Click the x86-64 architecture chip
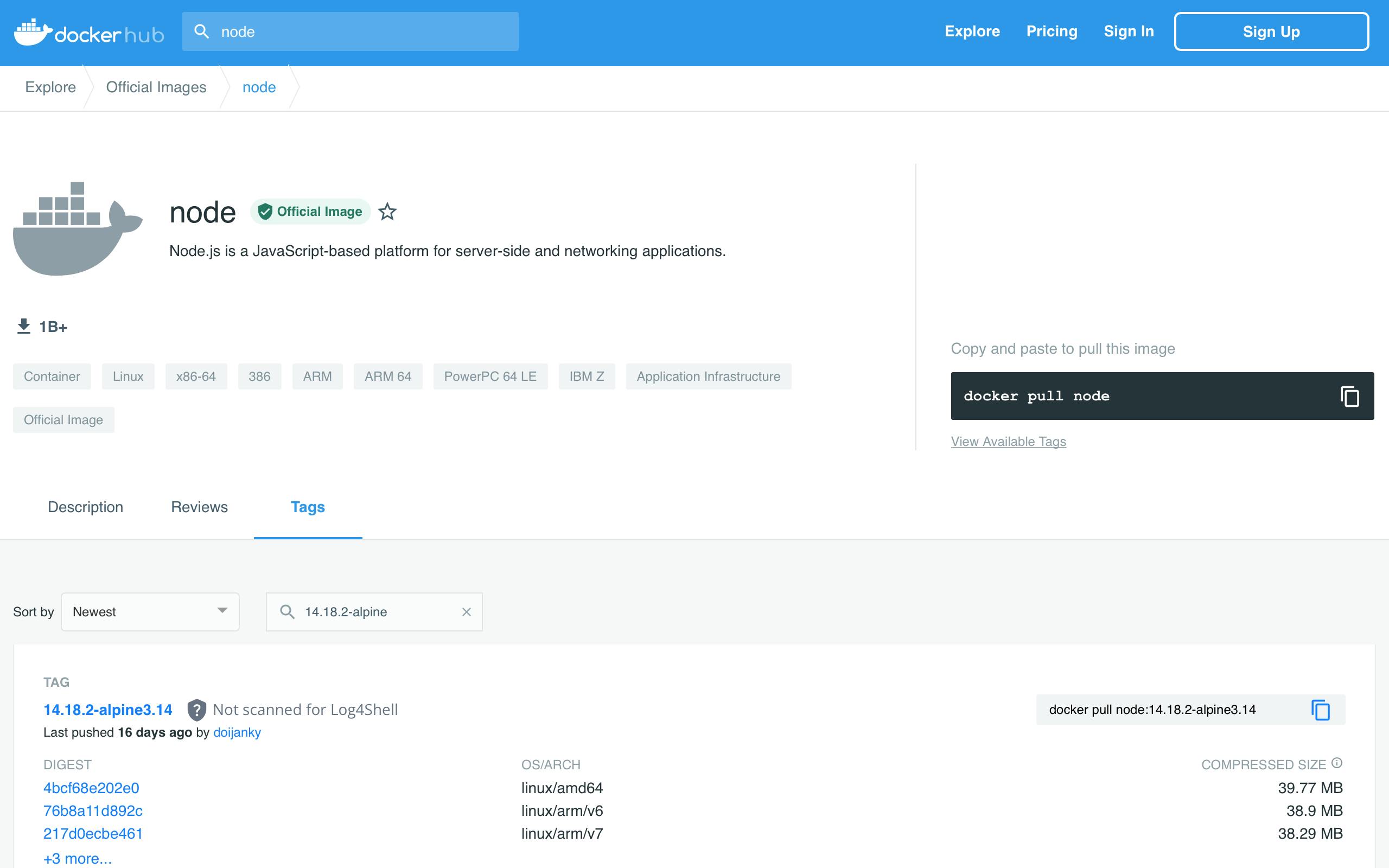This screenshot has width=1389, height=868. (x=196, y=376)
